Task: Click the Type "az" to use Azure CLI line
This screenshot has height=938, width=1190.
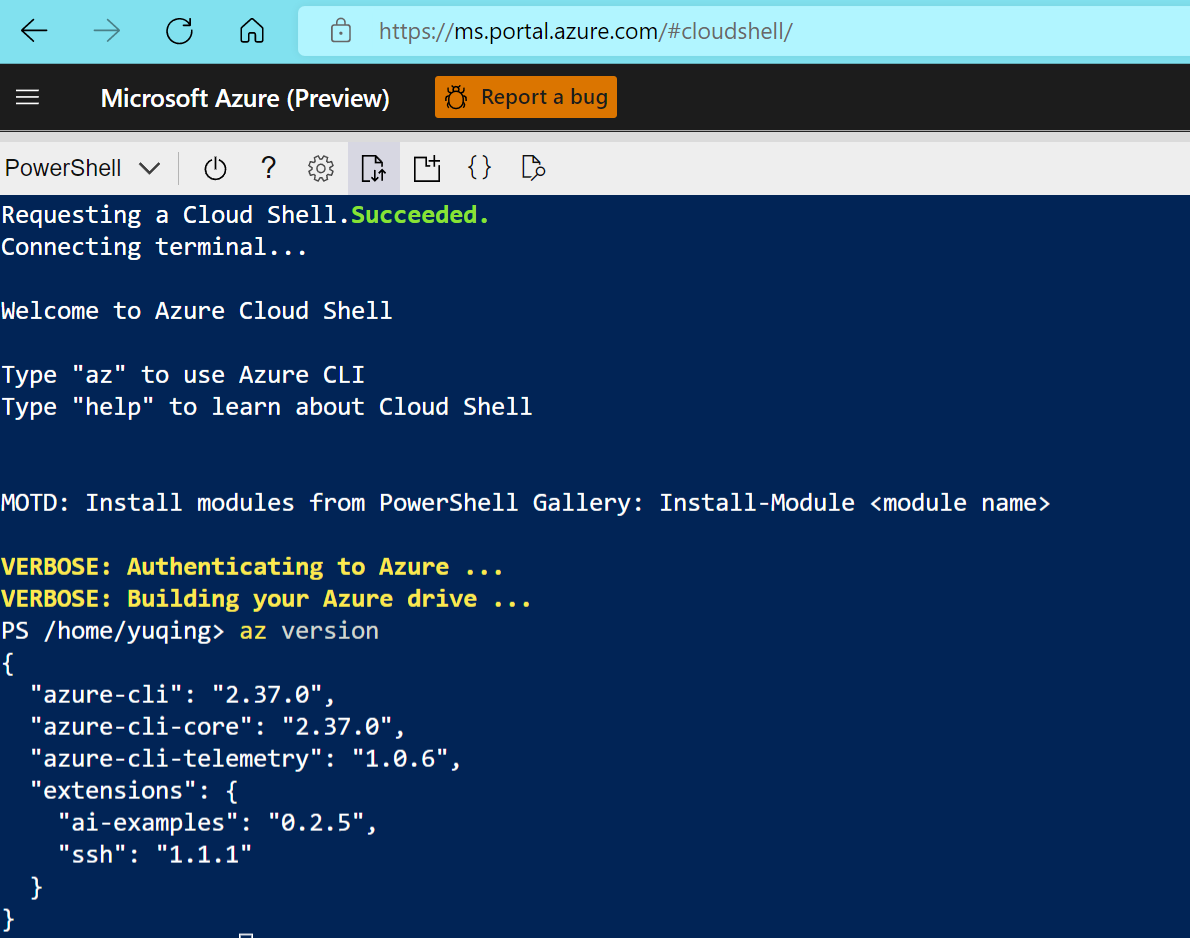Action: pyautogui.click(x=183, y=375)
